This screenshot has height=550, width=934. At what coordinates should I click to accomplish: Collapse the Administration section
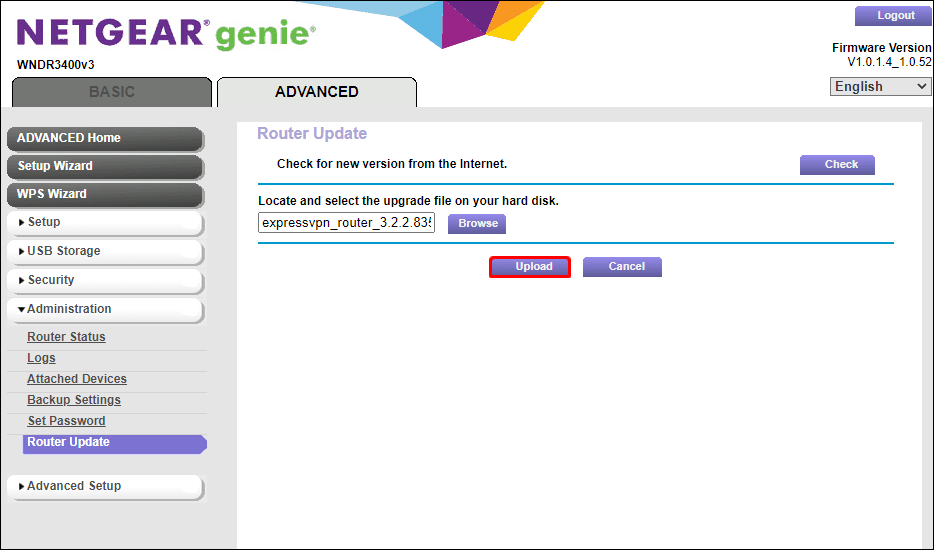105,309
